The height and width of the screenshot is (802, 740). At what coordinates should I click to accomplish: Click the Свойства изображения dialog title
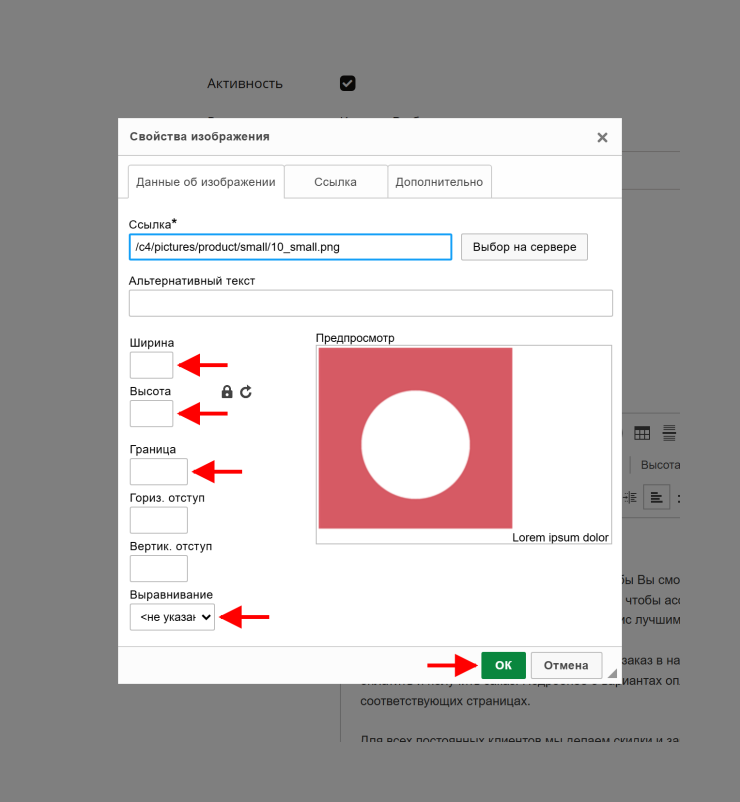pos(199,137)
